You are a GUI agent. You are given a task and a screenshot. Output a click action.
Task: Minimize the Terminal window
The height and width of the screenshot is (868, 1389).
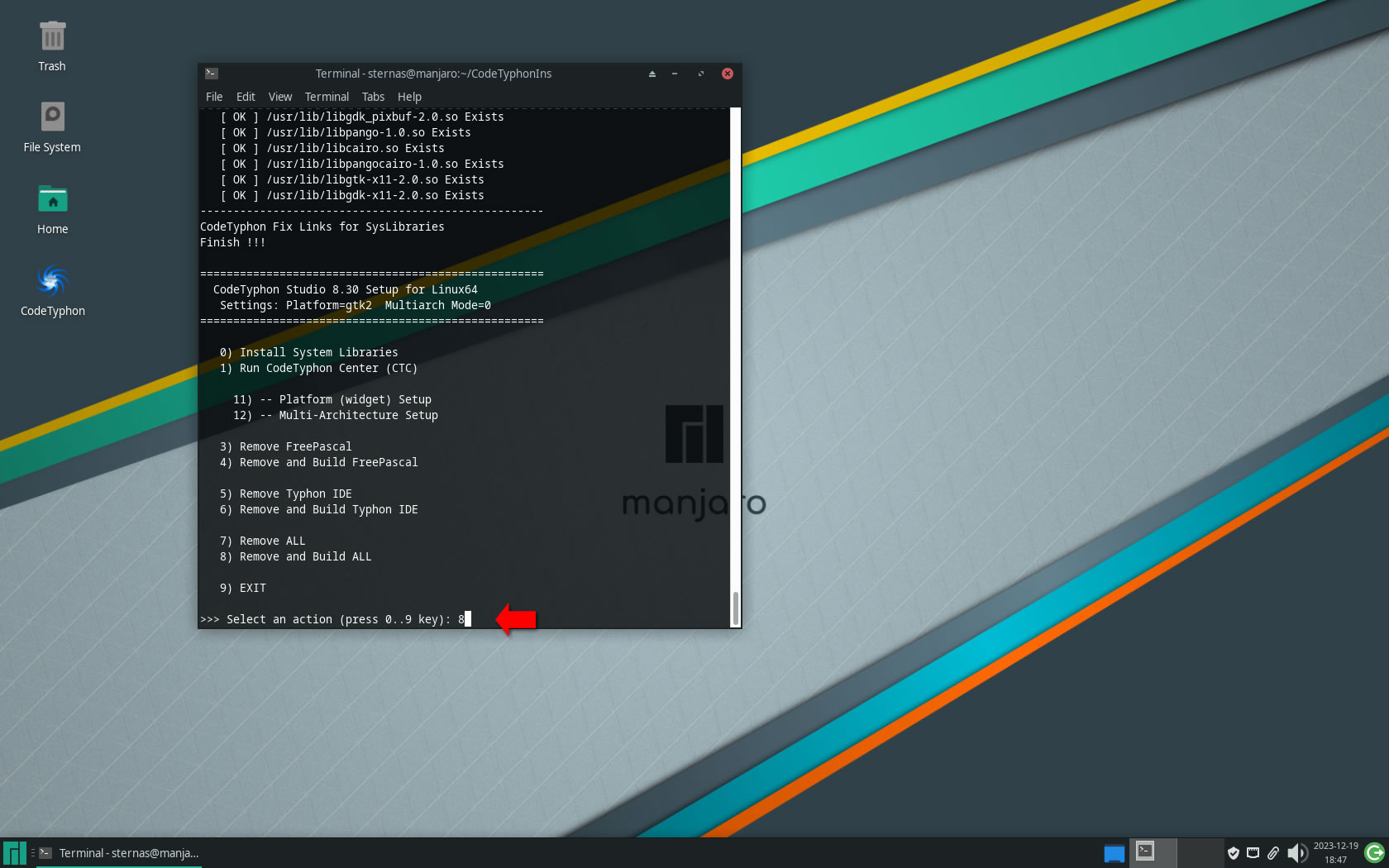click(x=675, y=74)
